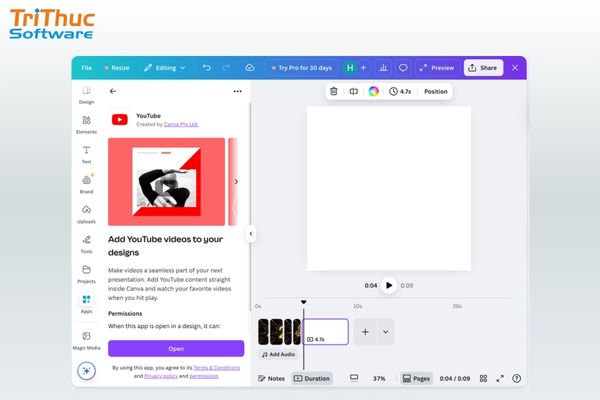The image size is (600, 400).
Task: Expand the add page options chevron
Action: point(385,331)
